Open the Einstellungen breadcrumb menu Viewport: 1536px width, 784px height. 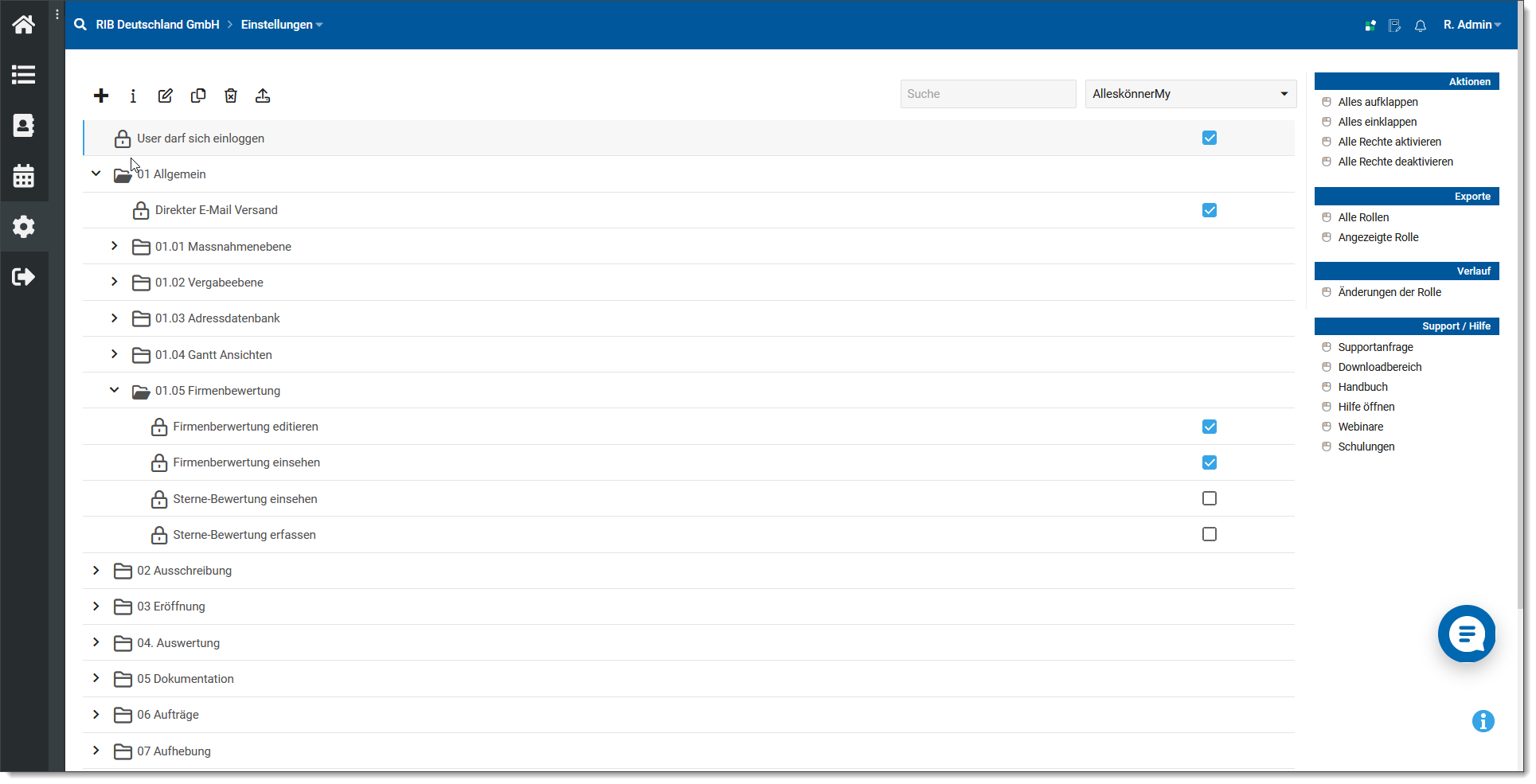281,25
